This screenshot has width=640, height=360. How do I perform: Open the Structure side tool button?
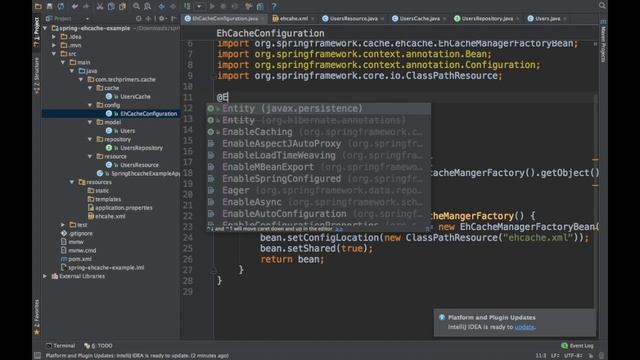pos(36,76)
